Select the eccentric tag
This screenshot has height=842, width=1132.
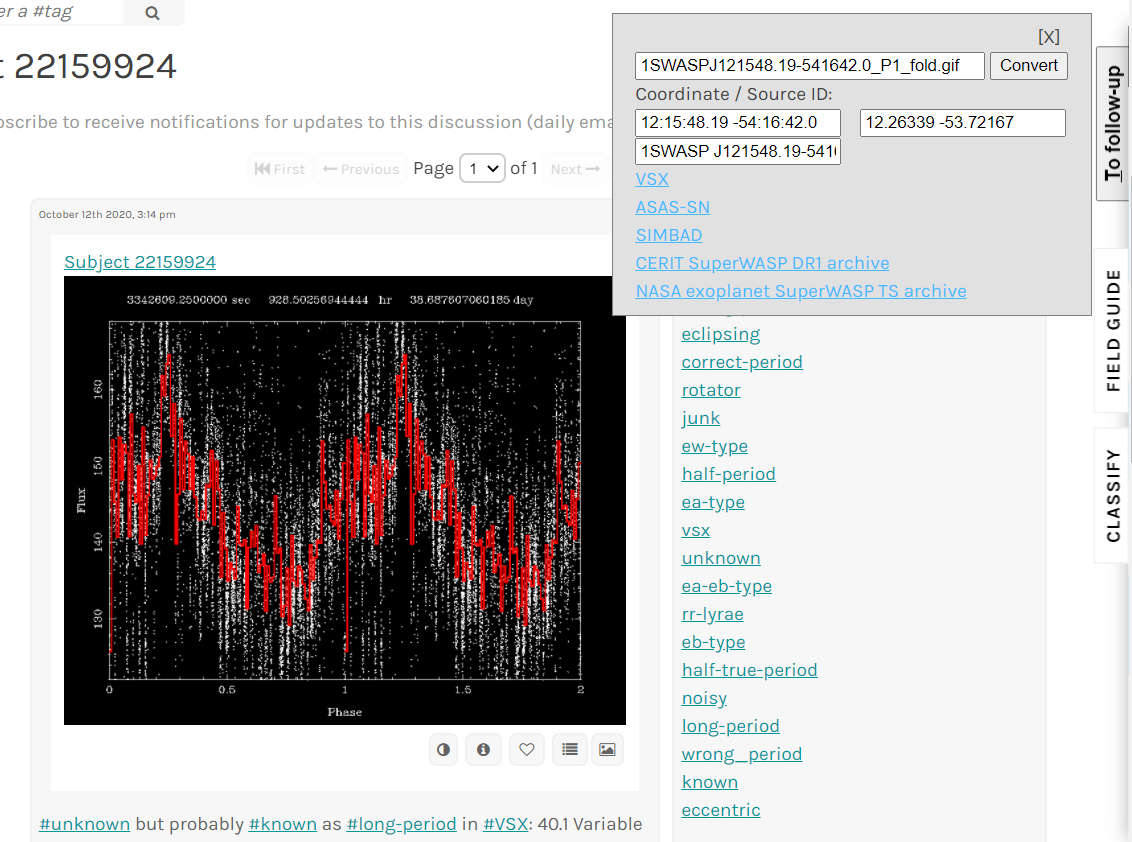click(x=721, y=810)
